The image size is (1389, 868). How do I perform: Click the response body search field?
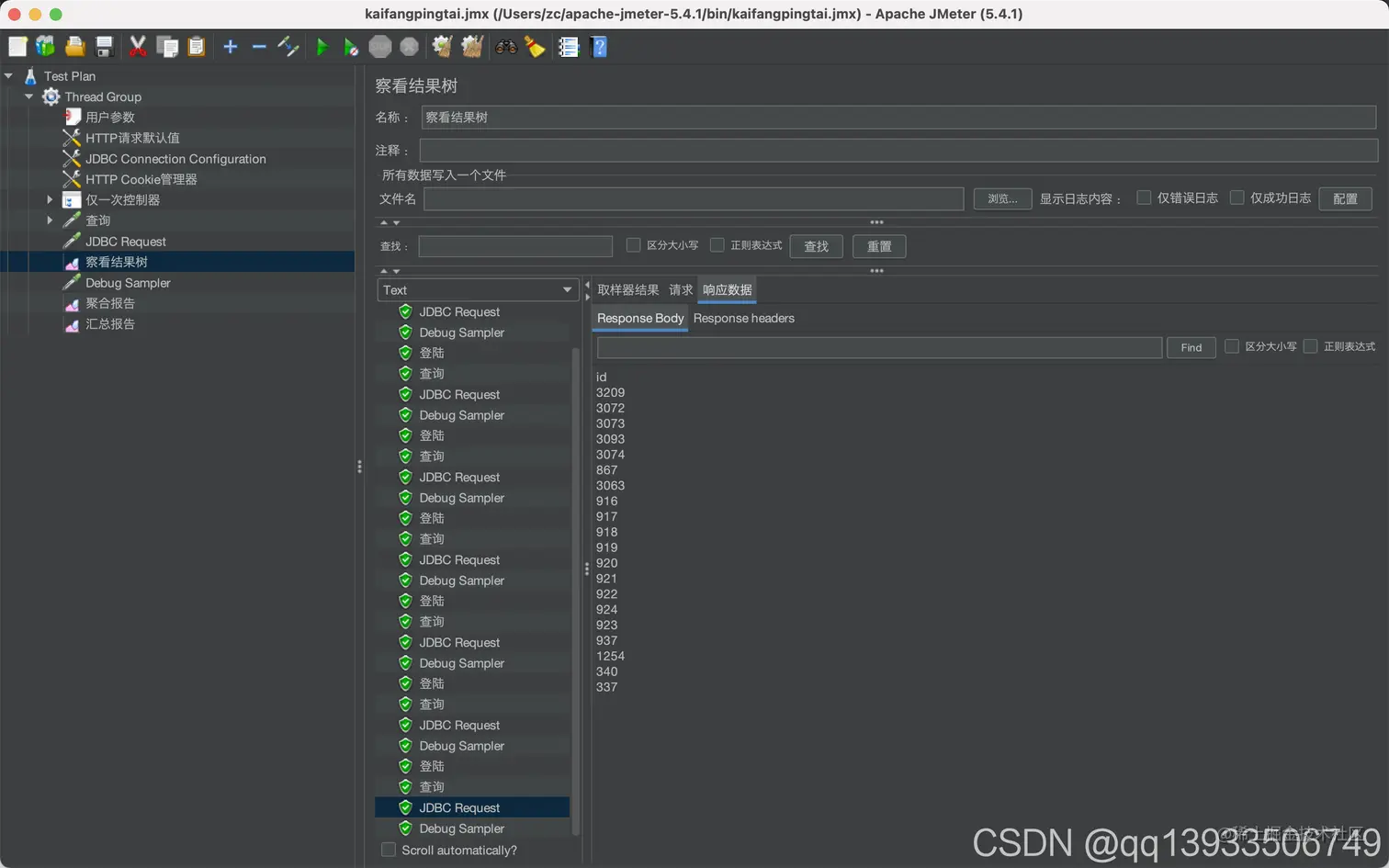tap(879, 347)
